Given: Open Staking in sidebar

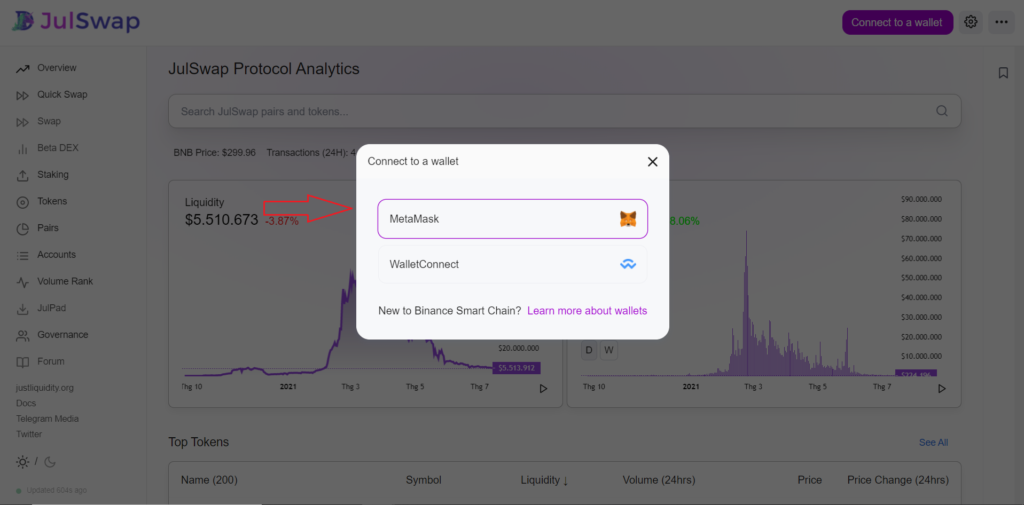Looking at the screenshot, I should point(53,175).
